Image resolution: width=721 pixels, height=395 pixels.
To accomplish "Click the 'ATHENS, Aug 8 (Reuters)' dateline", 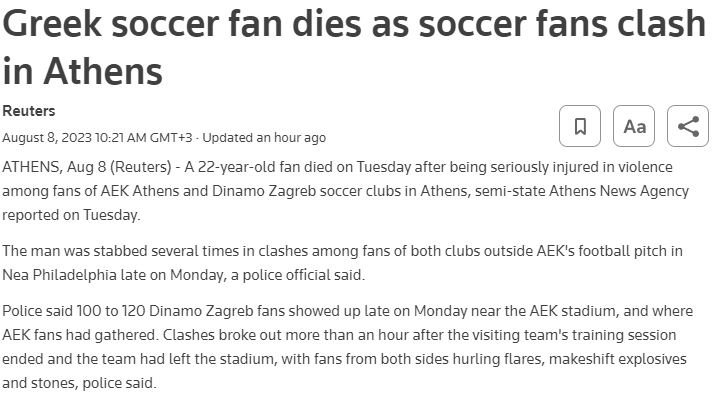I will (x=87, y=166).
